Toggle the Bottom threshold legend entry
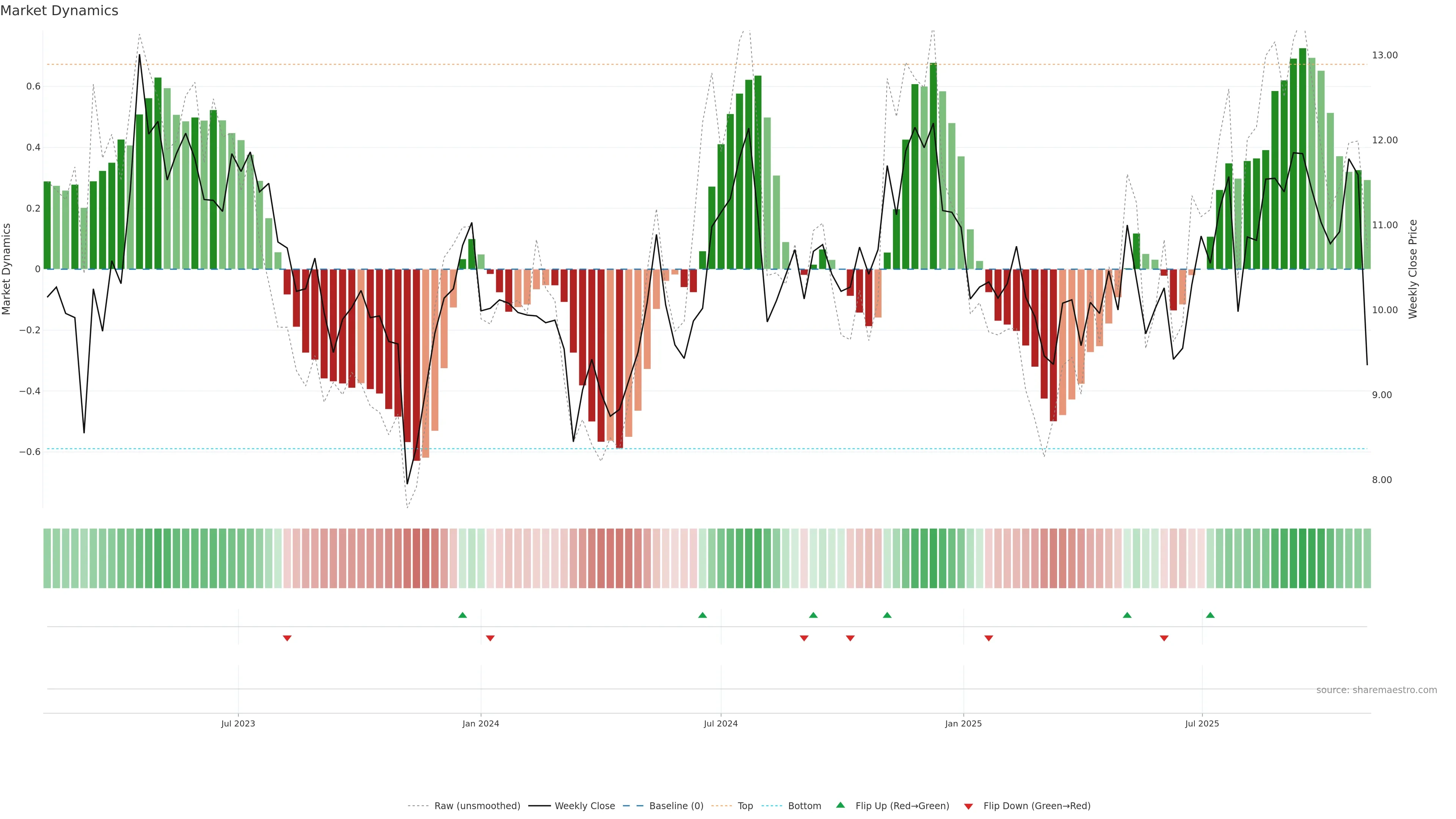This screenshot has height=819, width=1456. click(x=804, y=806)
